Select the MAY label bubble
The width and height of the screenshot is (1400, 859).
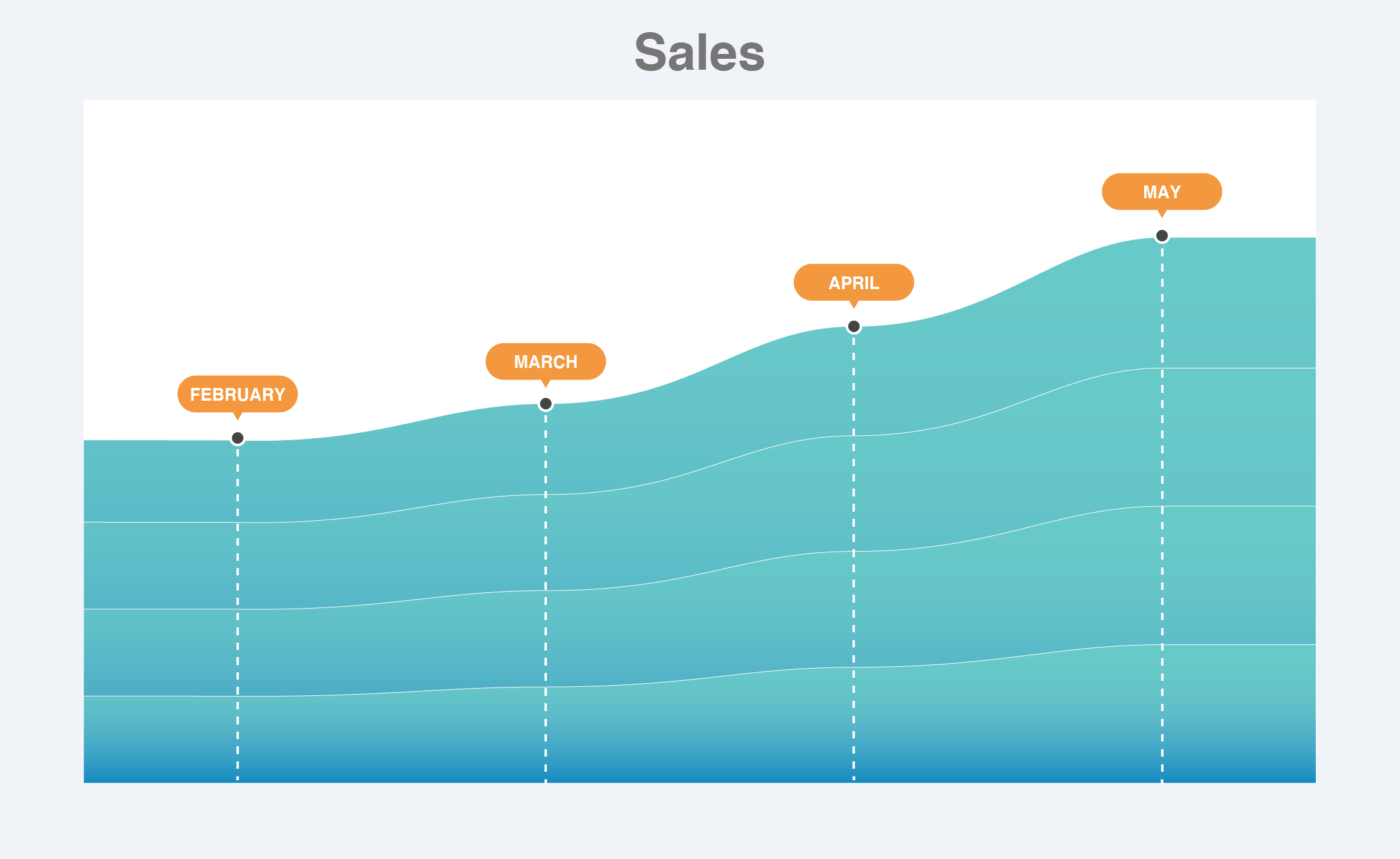click(1161, 192)
